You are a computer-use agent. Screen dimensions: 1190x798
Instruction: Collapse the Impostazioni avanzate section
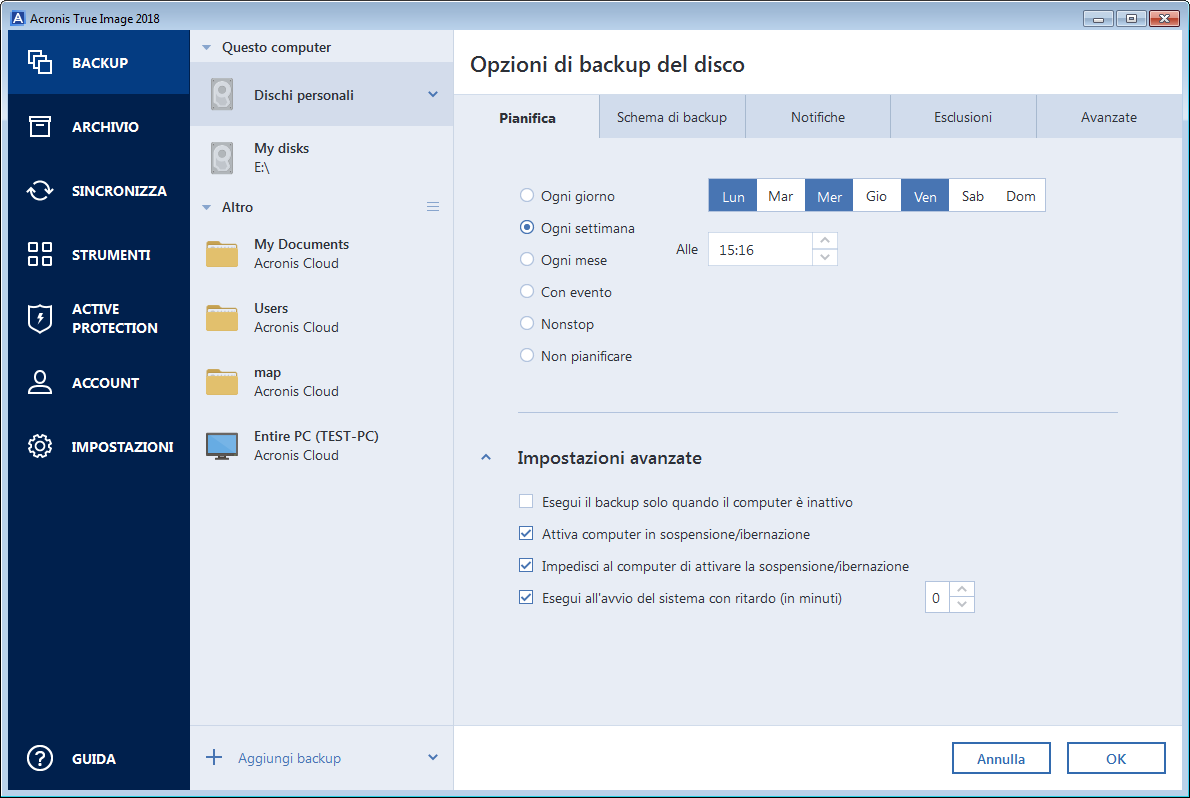pos(486,457)
